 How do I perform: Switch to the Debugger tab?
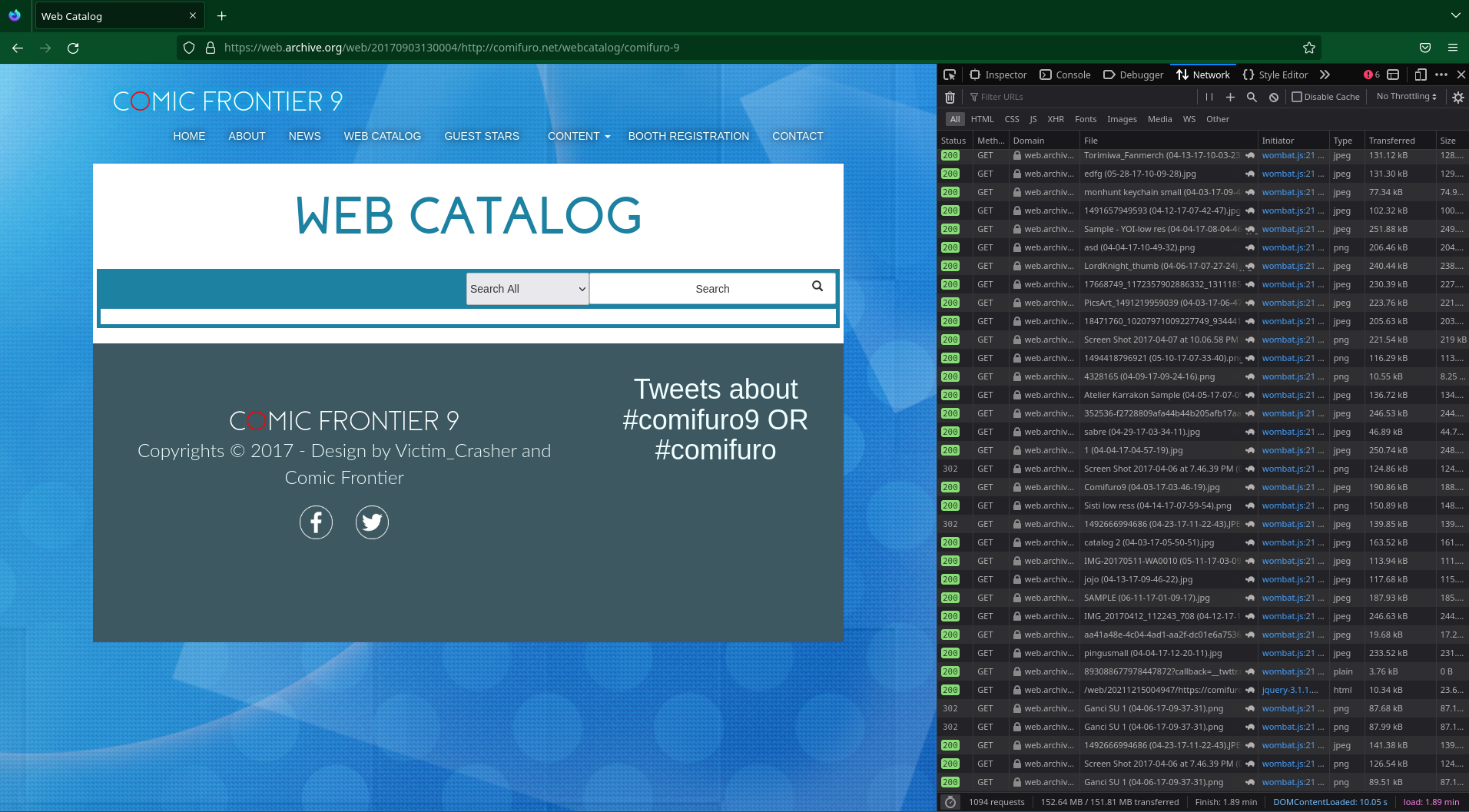1133,75
